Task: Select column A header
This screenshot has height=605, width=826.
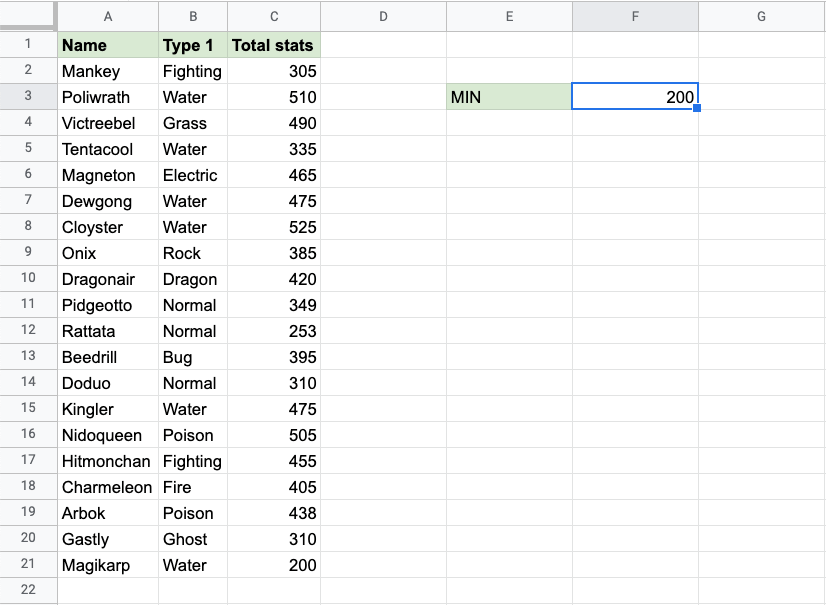Action: 108,16
